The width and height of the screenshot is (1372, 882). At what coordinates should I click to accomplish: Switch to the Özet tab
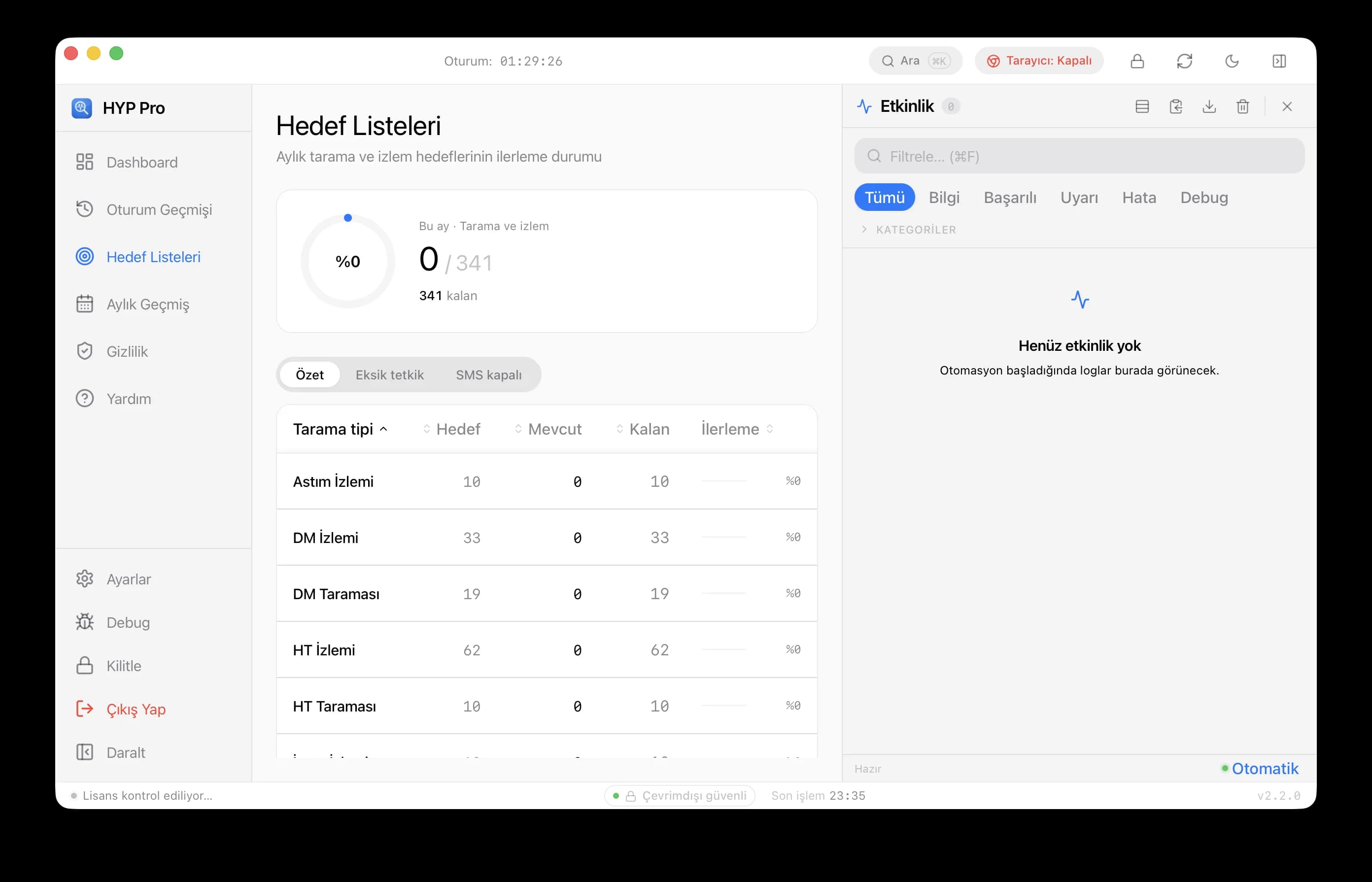click(310, 374)
